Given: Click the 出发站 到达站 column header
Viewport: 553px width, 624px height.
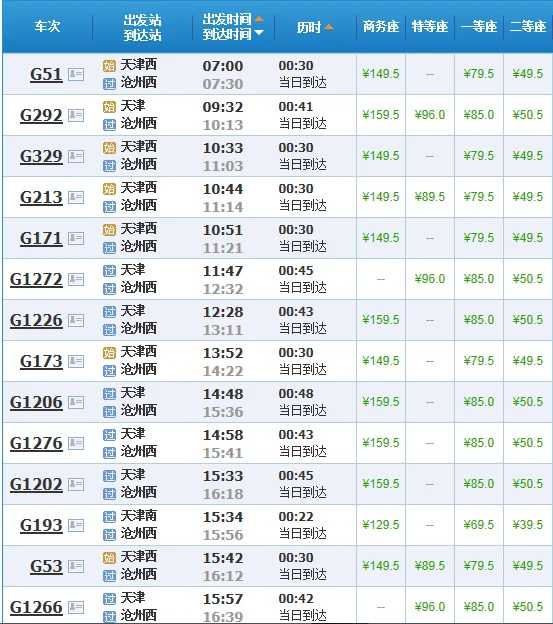Looking at the screenshot, I should coord(142,27).
